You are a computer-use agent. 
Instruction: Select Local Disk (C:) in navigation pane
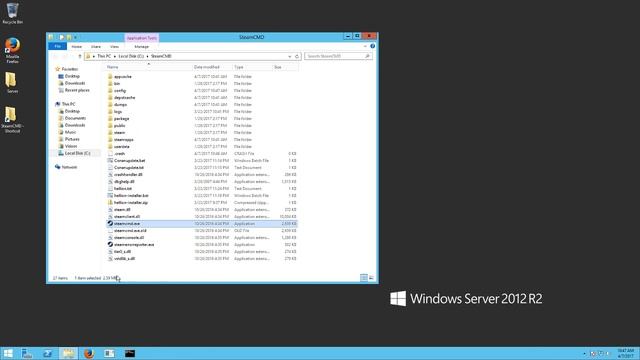77,153
